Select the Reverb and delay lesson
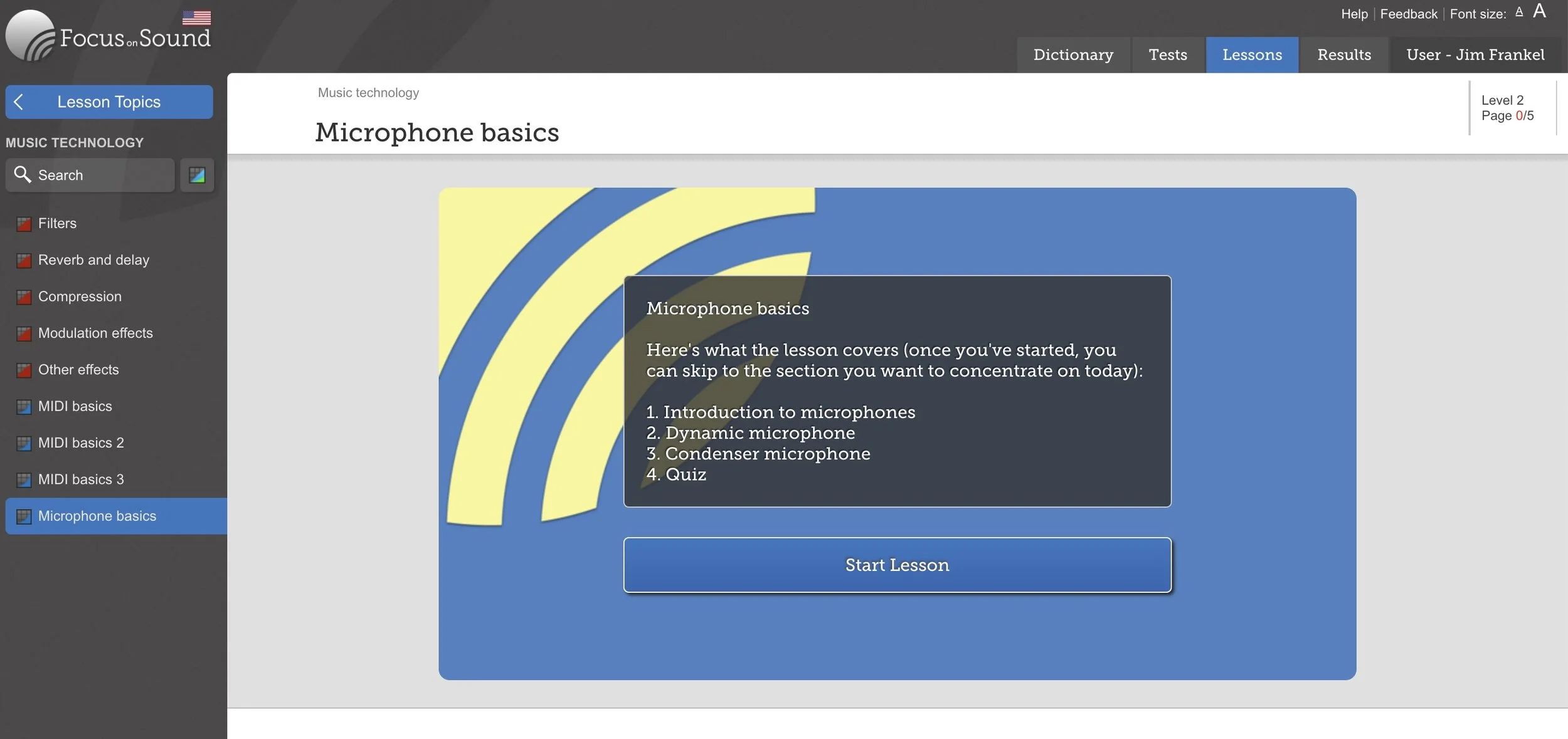 pyautogui.click(x=93, y=259)
